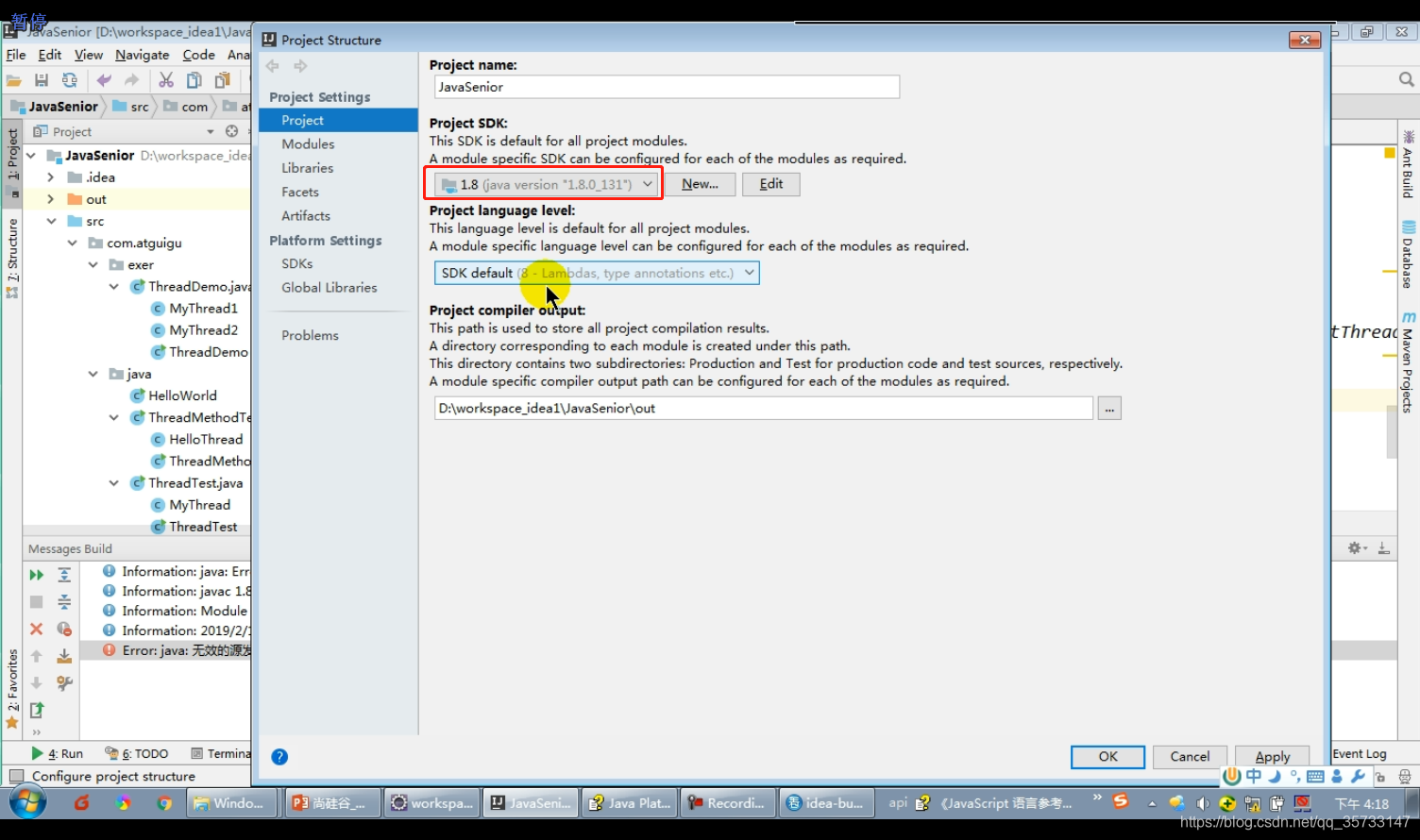Select MyThread1 class in tree

(194, 309)
